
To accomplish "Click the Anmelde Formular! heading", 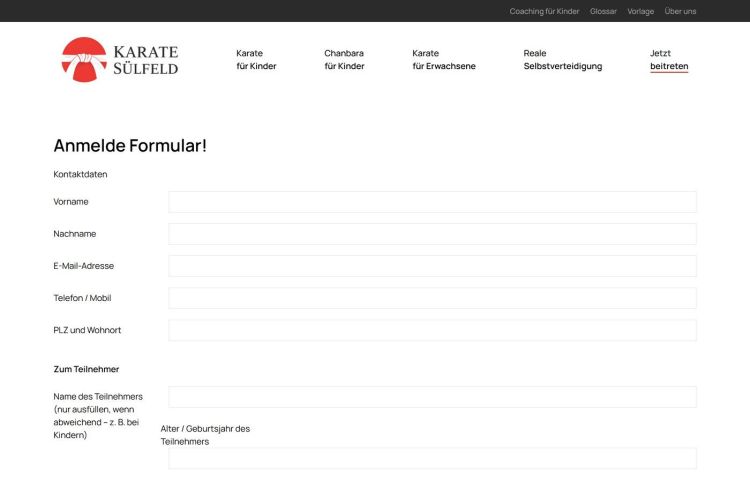I will (x=130, y=145).
